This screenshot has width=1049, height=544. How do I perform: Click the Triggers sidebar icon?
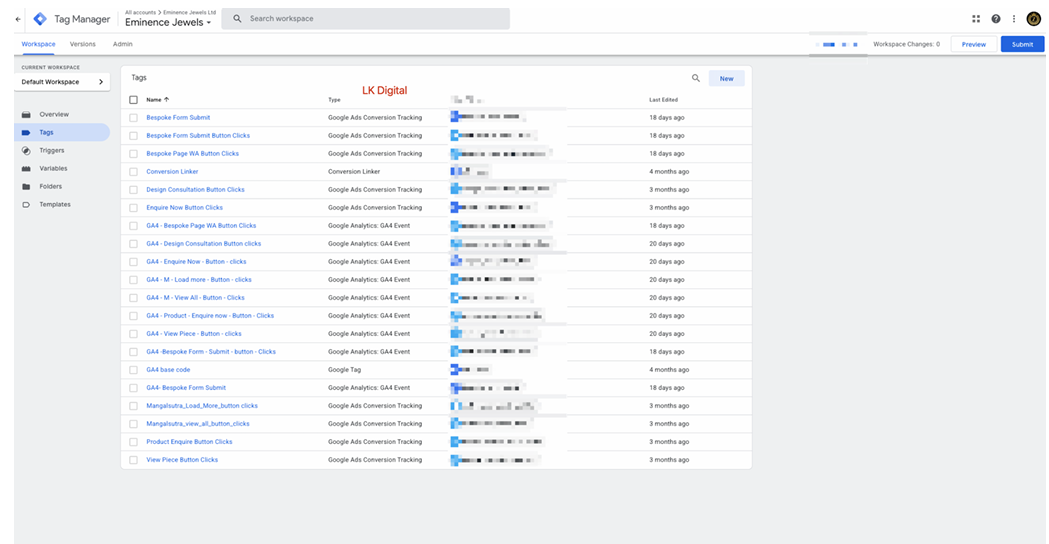[x=26, y=151]
